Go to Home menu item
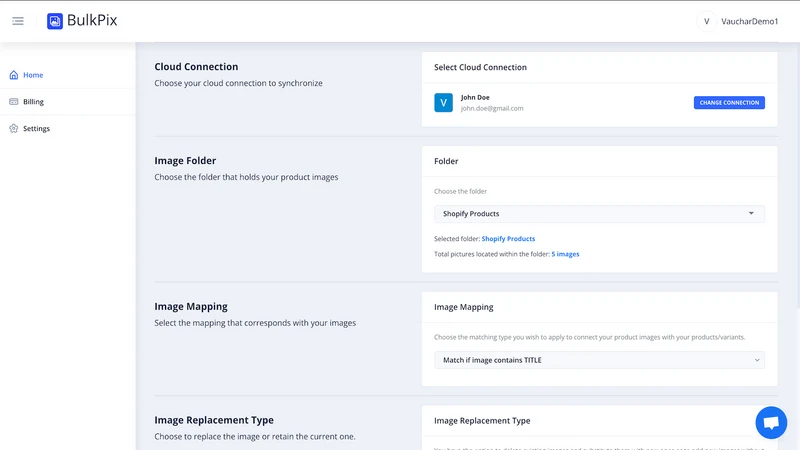This screenshot has width=800, height=450. 33,75
